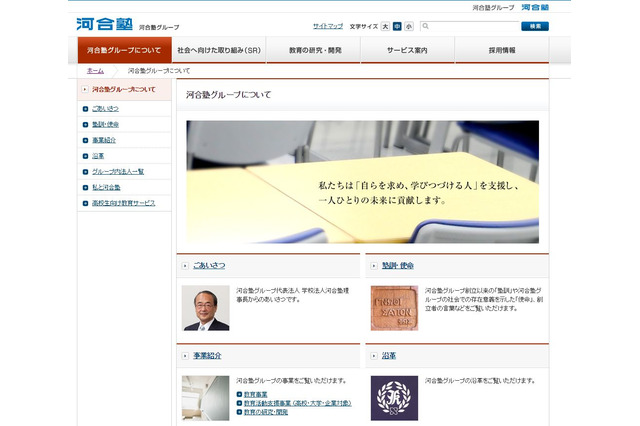Click bullet icon beside 教育活動支援事業 link
This screenshot has height=426, width=640.
(x=239, y=403)
